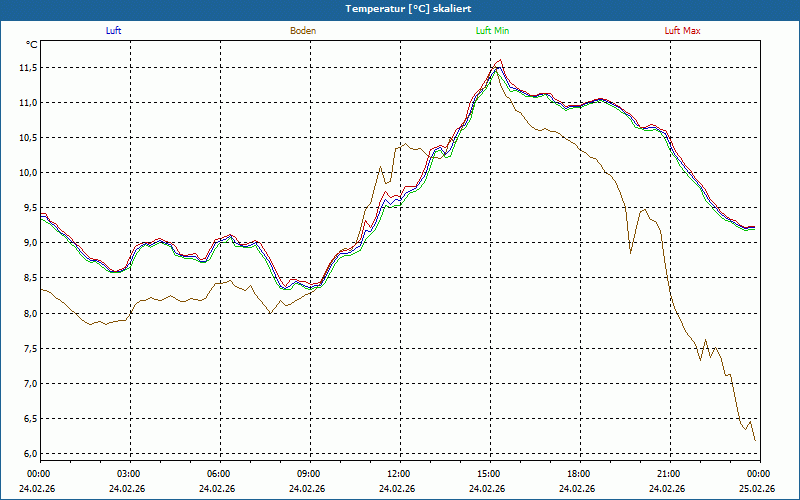Select the 18:00 time axis label
Image resolution: width=800 pixels, height=500 pixels.
(578, 473)
